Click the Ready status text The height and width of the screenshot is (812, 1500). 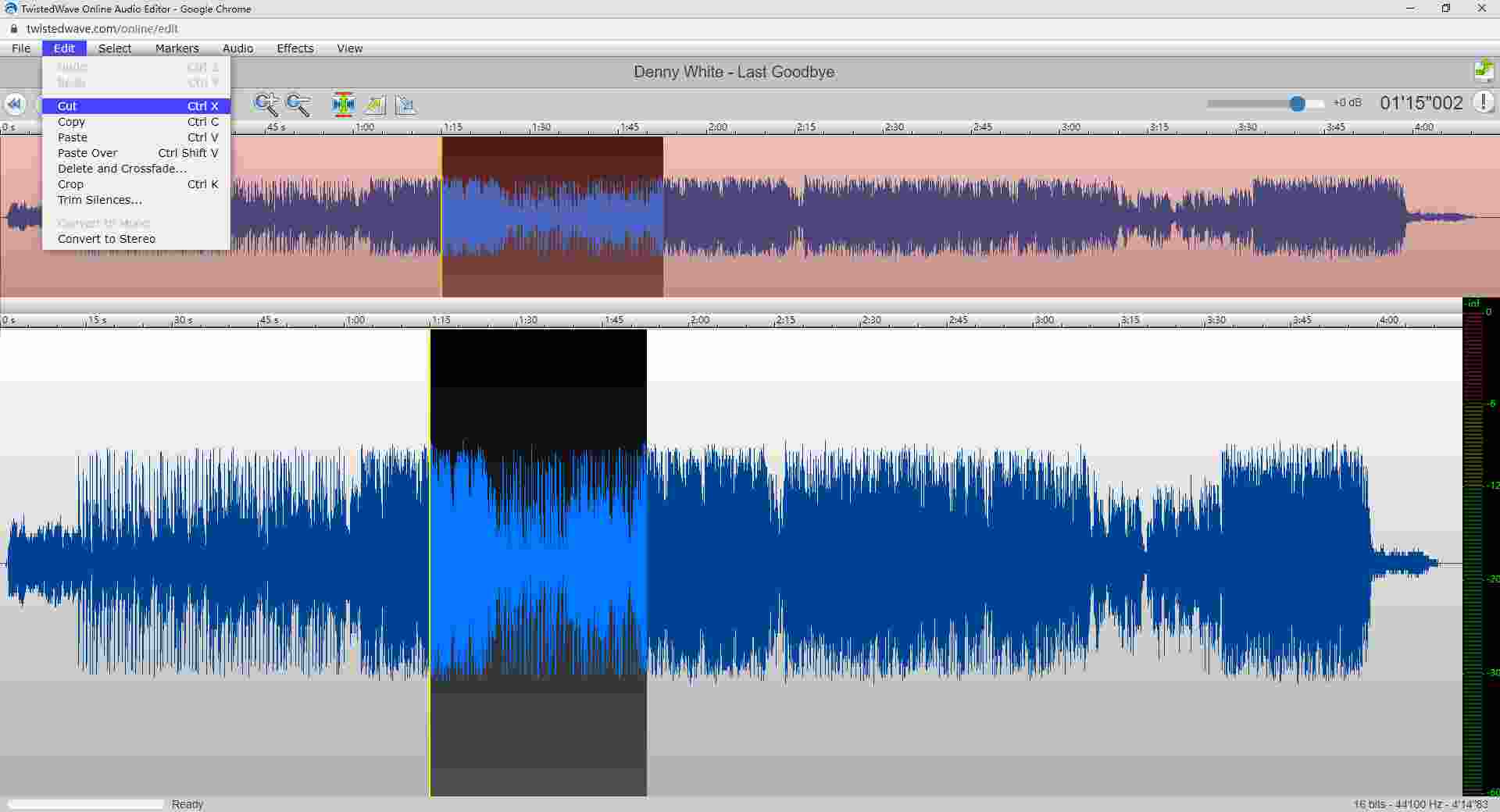click(187, 804)
